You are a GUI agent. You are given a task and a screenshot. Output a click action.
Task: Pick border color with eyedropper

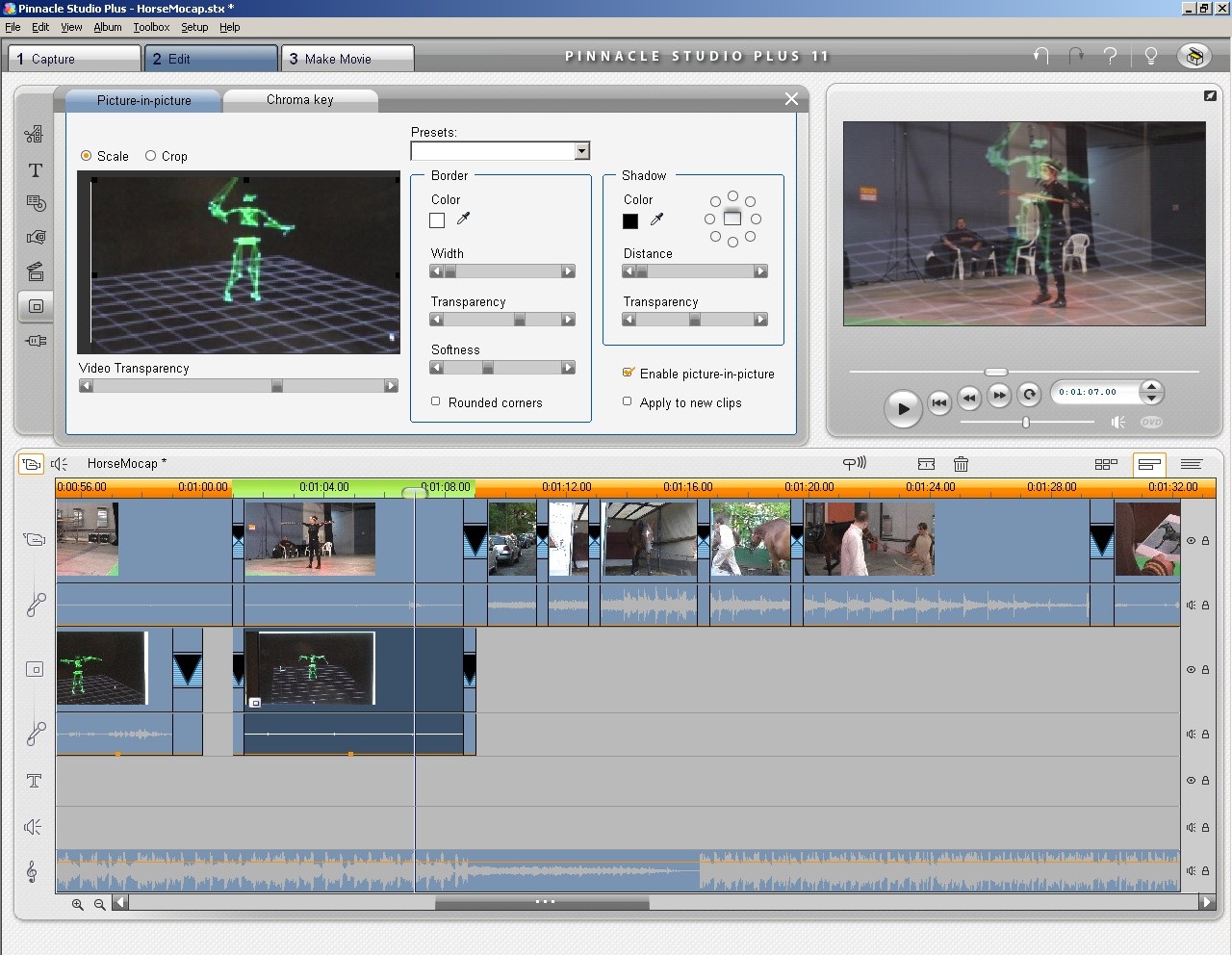tap(463, 219)
